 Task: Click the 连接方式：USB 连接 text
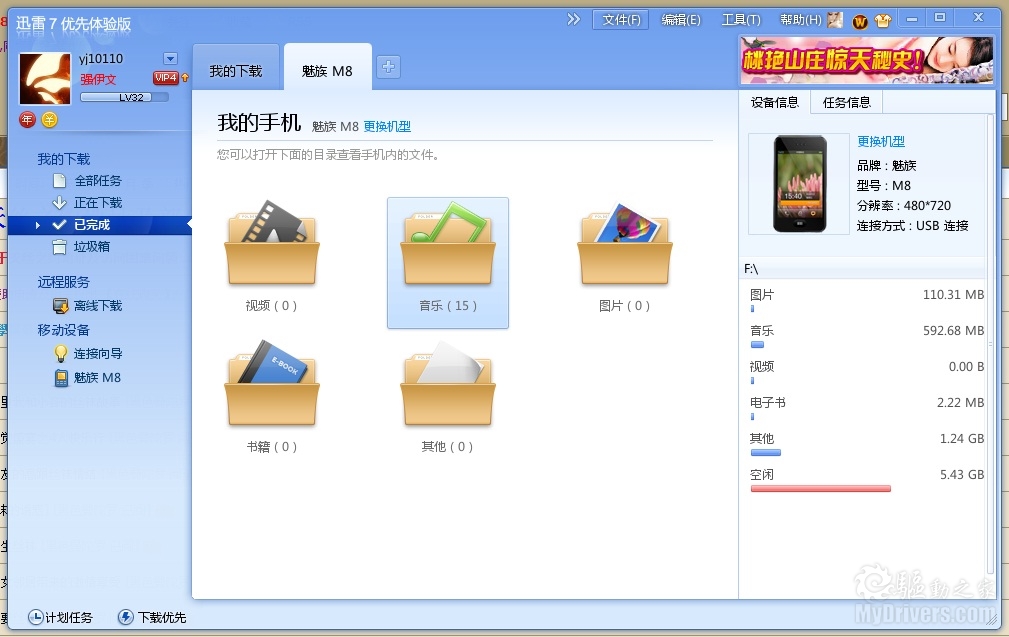coord(912,226)
